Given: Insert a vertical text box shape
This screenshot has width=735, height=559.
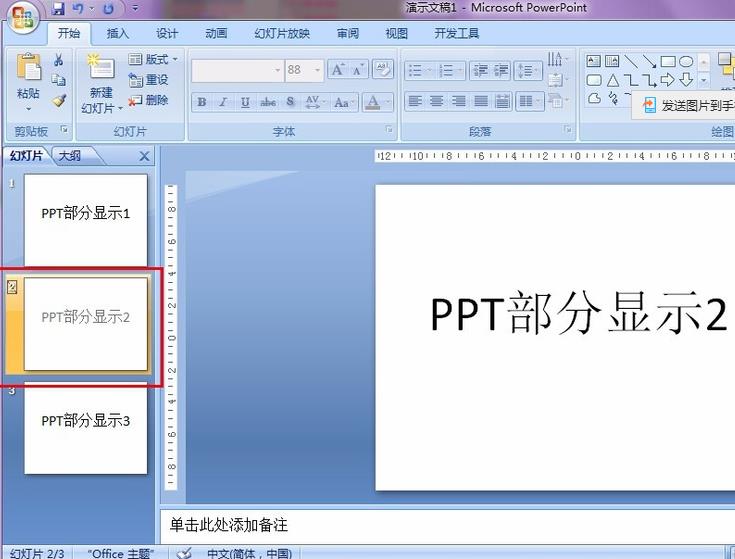Looking at the screenshot, I should (x=612, y=61).
